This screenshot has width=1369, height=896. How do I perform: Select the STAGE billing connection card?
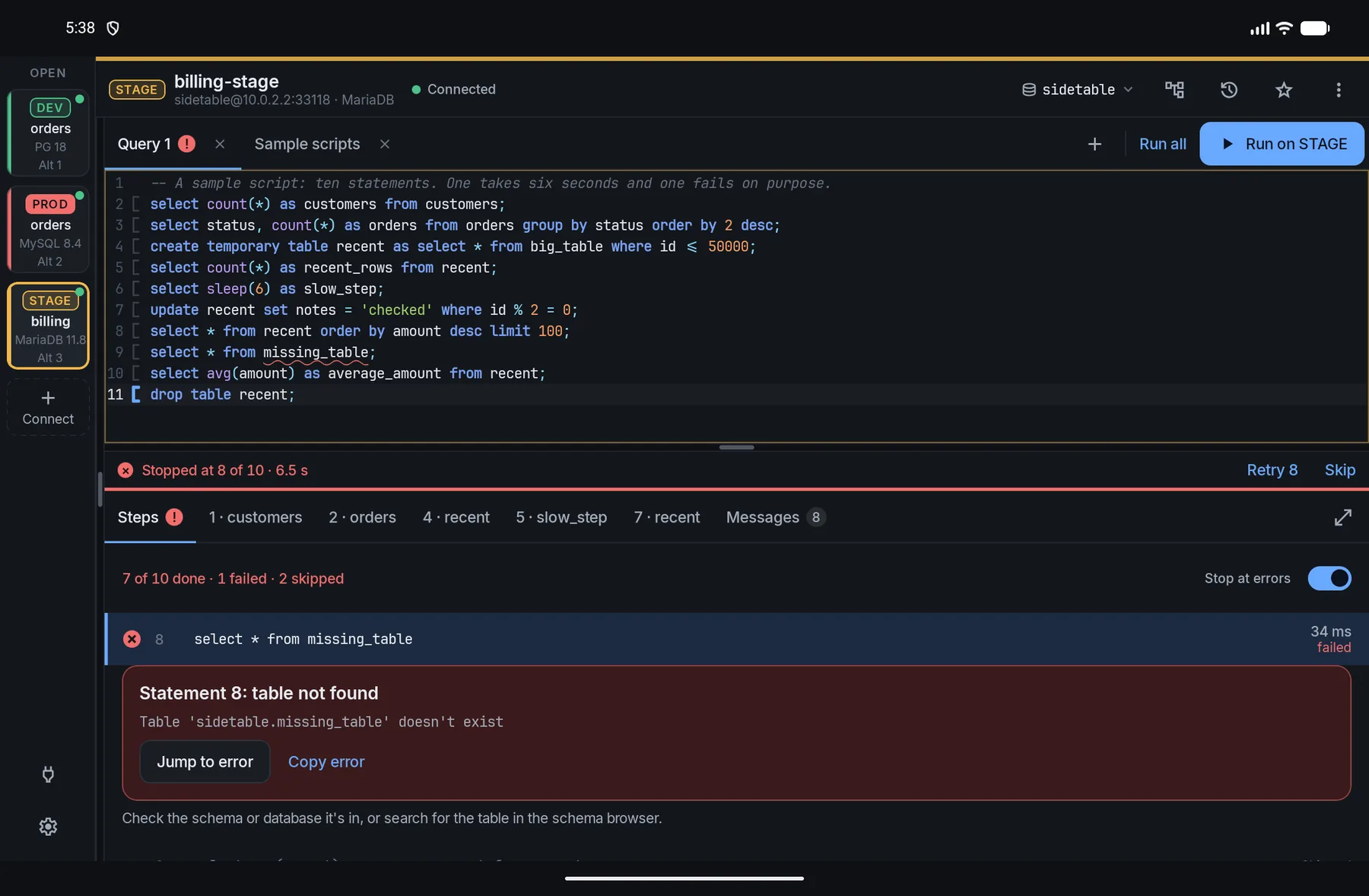click(48, 326)
